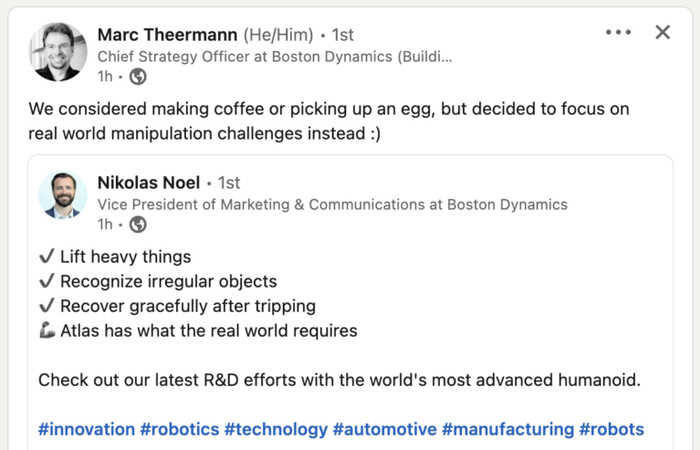Click the flexed arm emoji before Atlas
This screenshot has width=700, height=450.
(47, 331)
